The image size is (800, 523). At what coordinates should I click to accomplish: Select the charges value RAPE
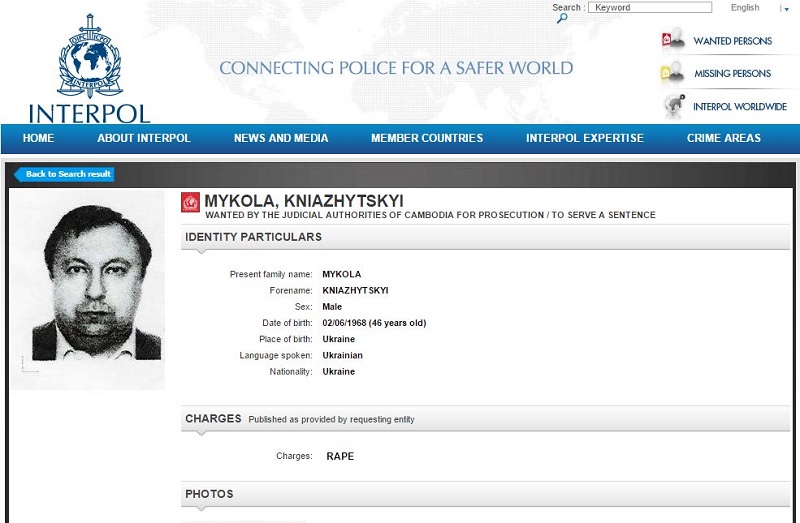(340, 456)
